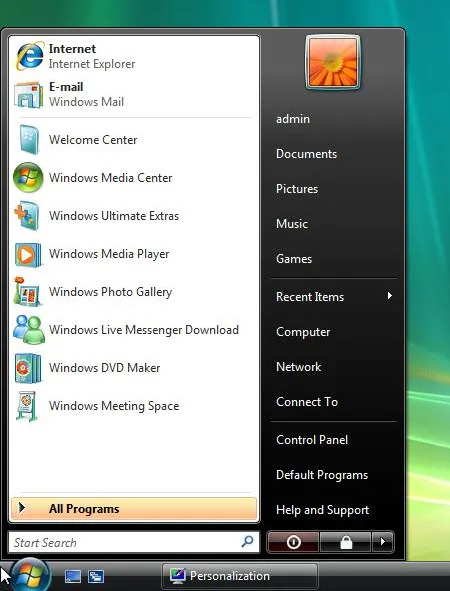
Task: Focus the Start Search box
Action: [x=134, y=542]
